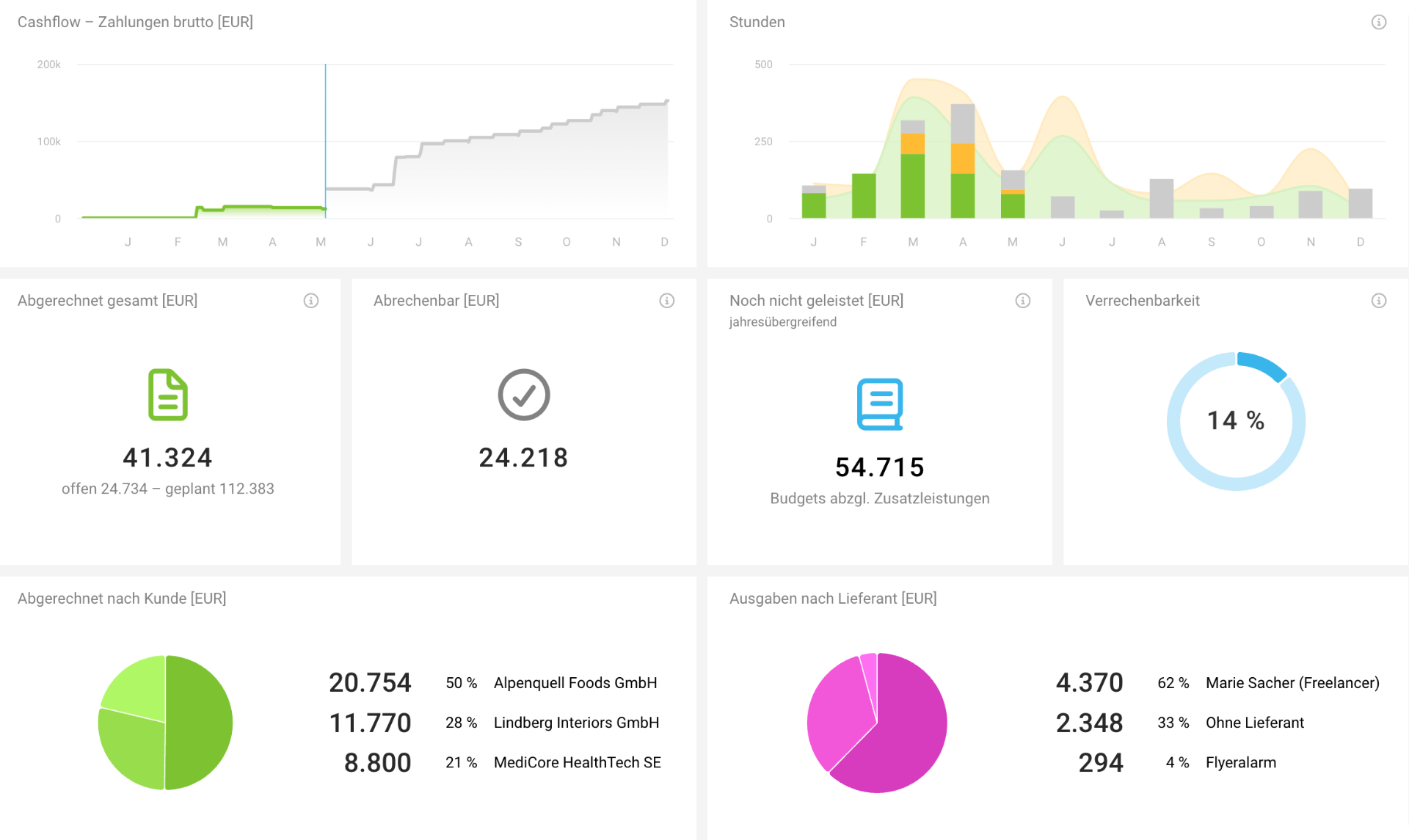This screenshot has height=840, width=1409.
Task: Open info icon on Noch nicht geleistet
Action: click(x=1023, y=301)
